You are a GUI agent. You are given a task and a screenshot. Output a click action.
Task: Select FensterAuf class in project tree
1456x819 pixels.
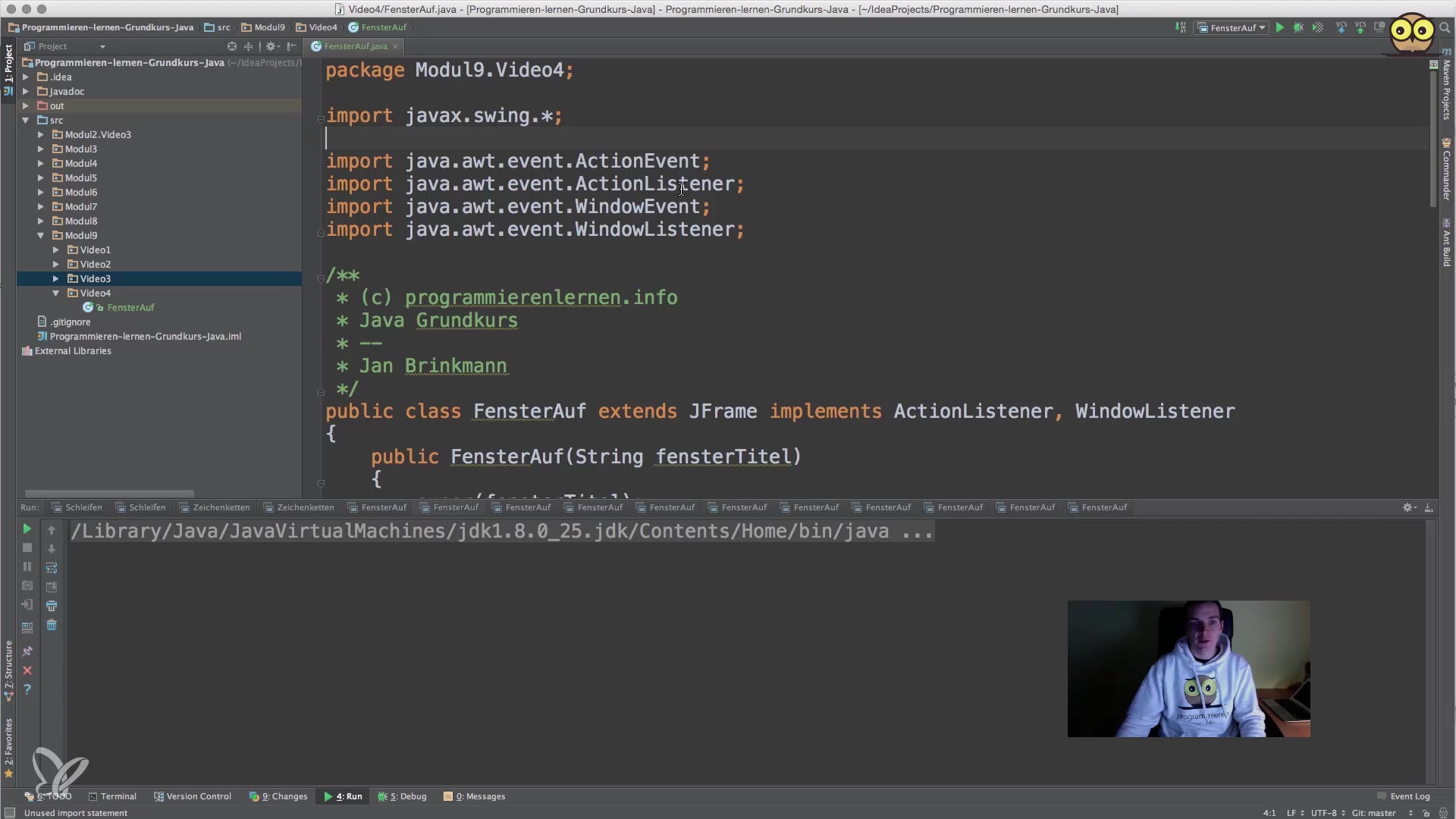point(130,307)
